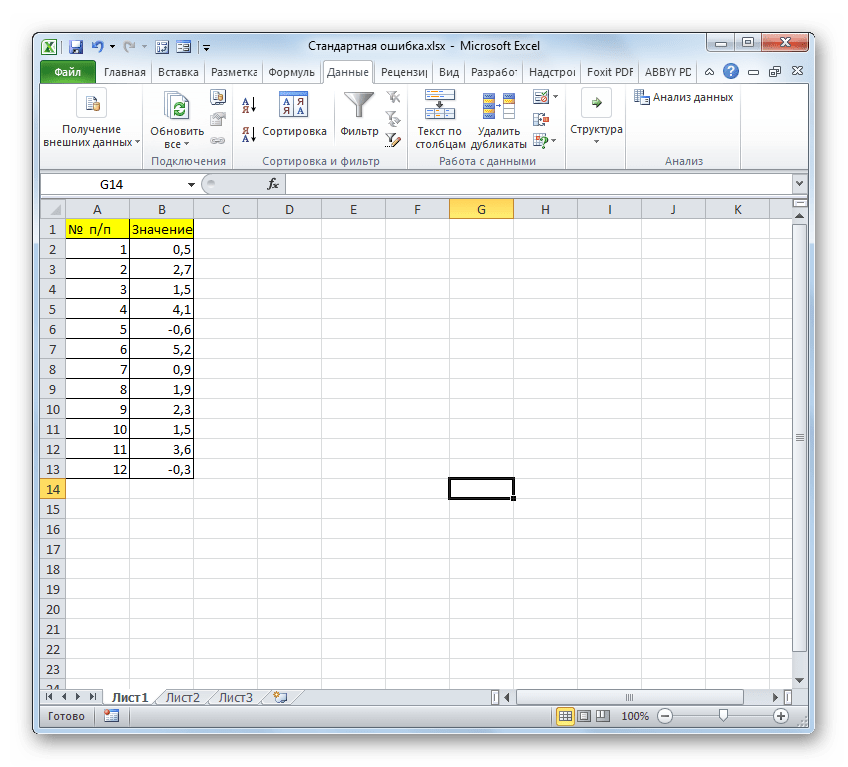Select Page Break Preview icon

pos(602,716)
